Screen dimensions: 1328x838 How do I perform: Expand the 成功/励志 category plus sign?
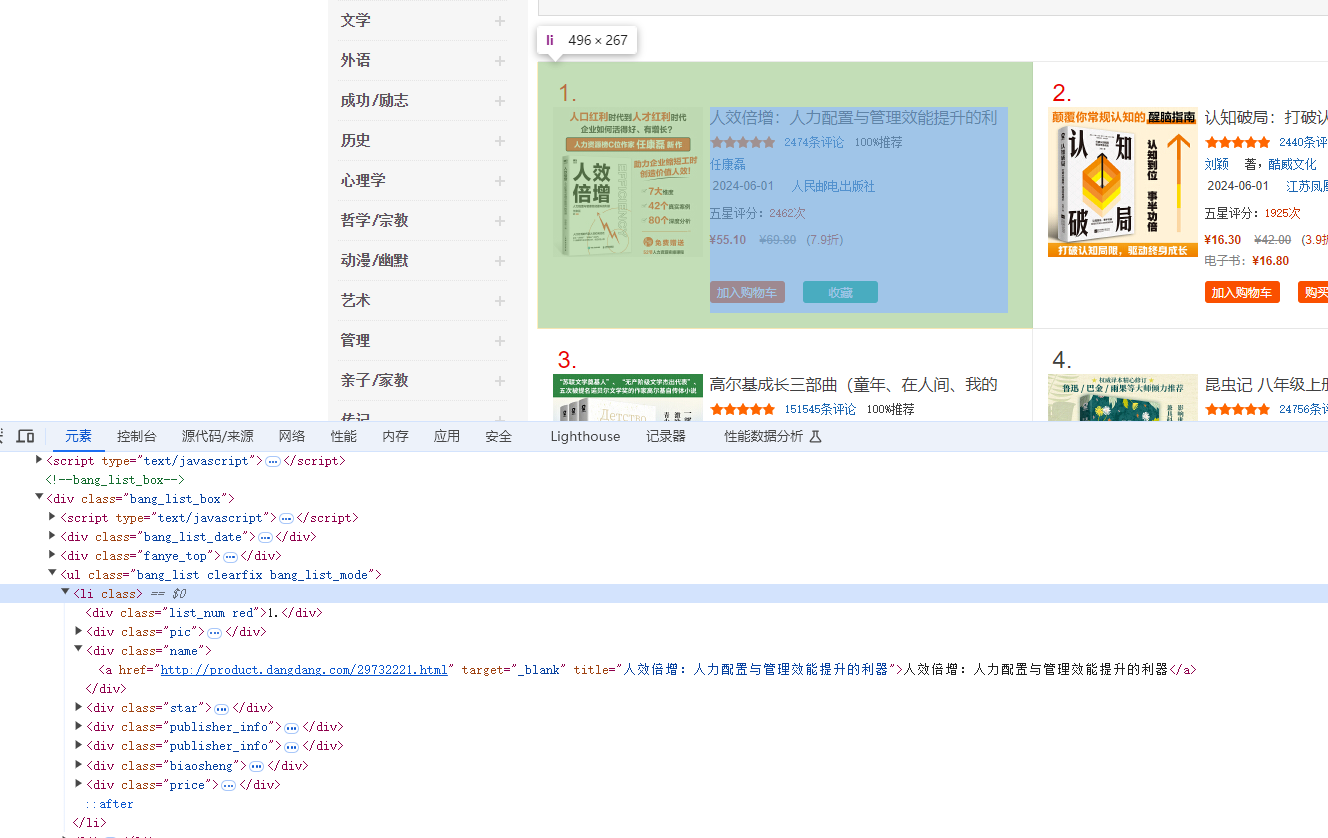(500, 100)
